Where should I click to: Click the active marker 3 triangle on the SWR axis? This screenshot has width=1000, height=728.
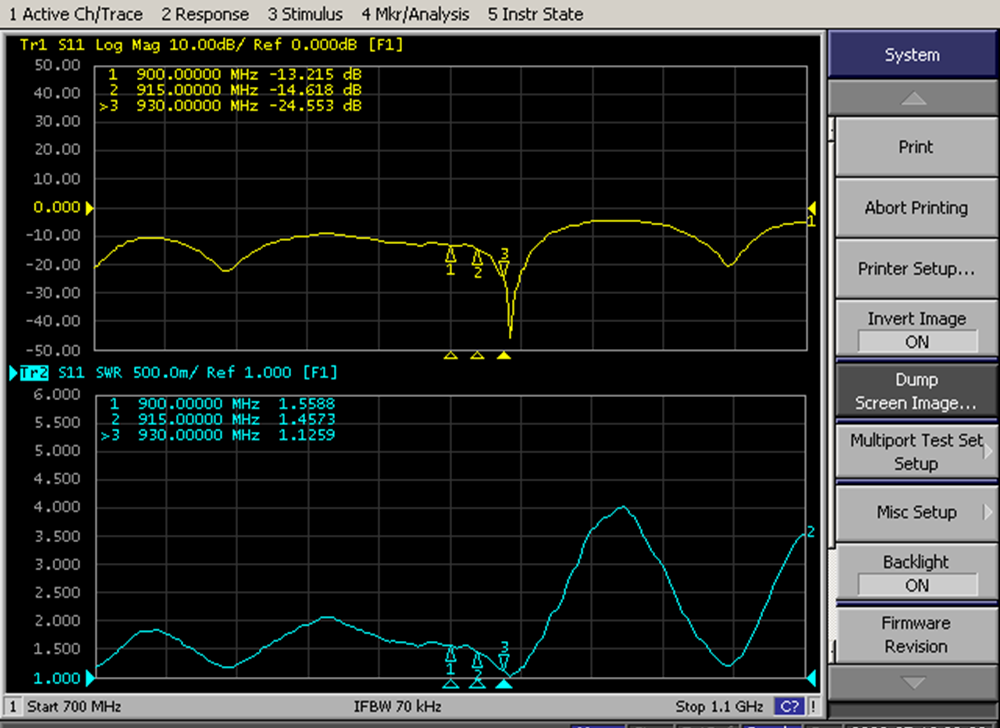point(504,684)
